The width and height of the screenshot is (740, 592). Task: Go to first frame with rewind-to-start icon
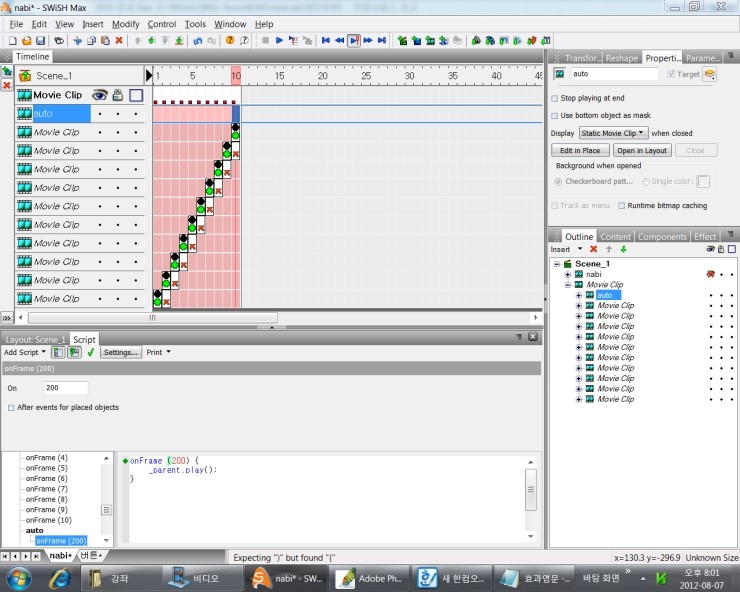(x=326, y=41)
